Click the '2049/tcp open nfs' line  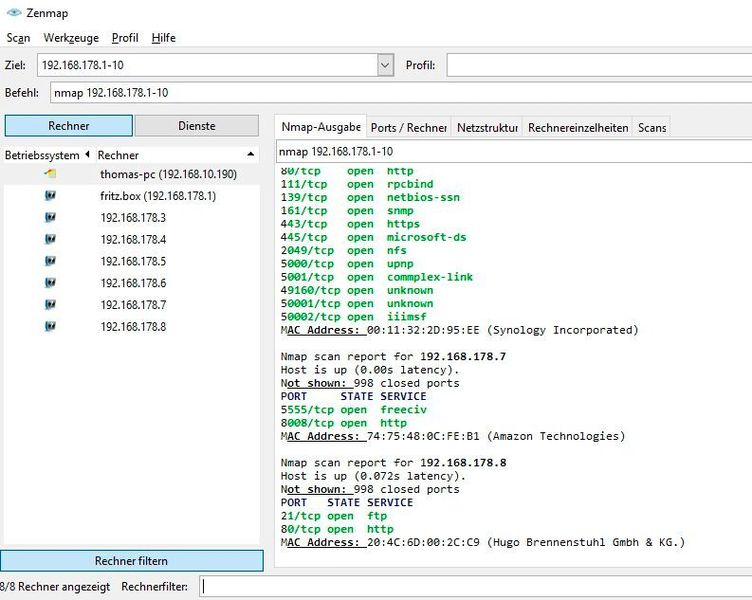point(343,250)
